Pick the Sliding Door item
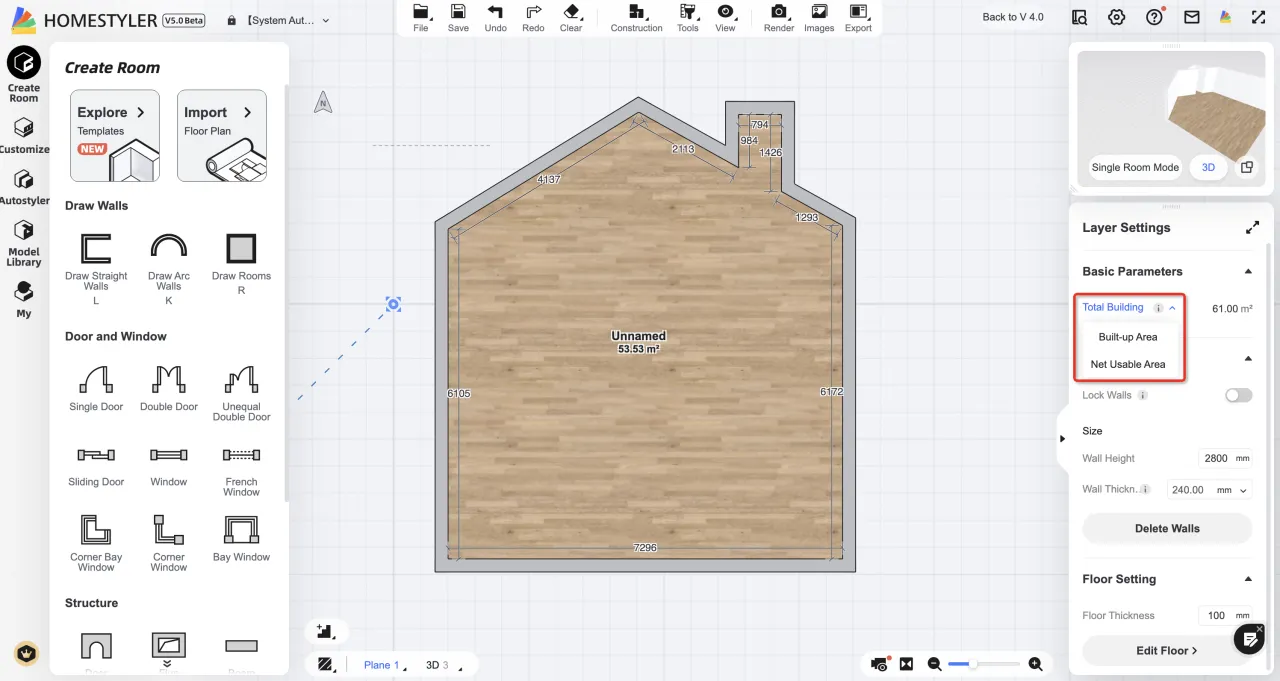This screenshot has height=681, width=1280. click(96, 466)
